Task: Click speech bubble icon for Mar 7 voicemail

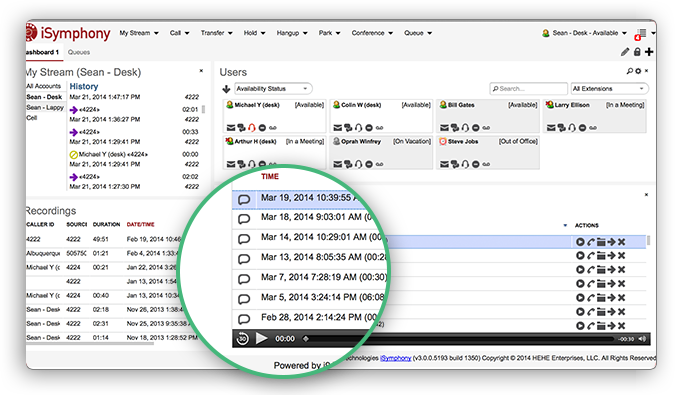Action: point(244,279)
